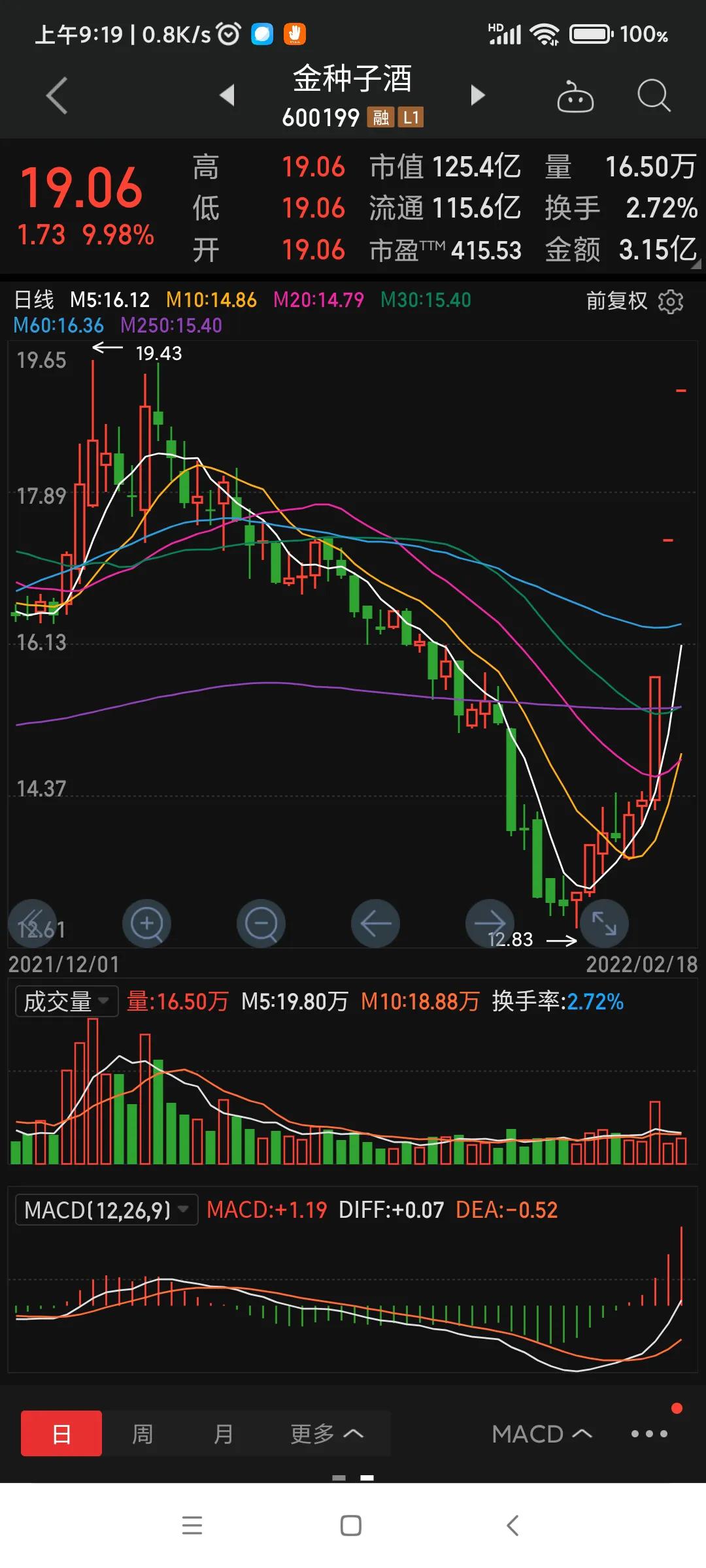Tap the 日线 label
Viewport: 706px width, 1568px height.
tap(34, 300)
